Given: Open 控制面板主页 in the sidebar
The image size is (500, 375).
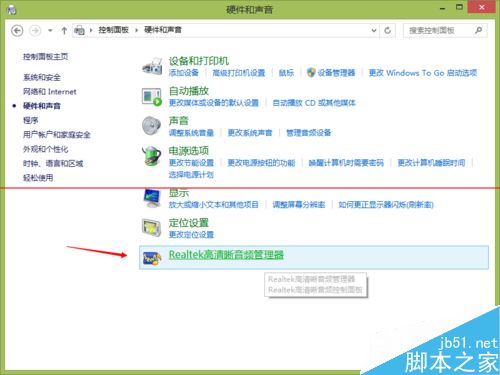Looking at the screenshot, I should [45, 57].
